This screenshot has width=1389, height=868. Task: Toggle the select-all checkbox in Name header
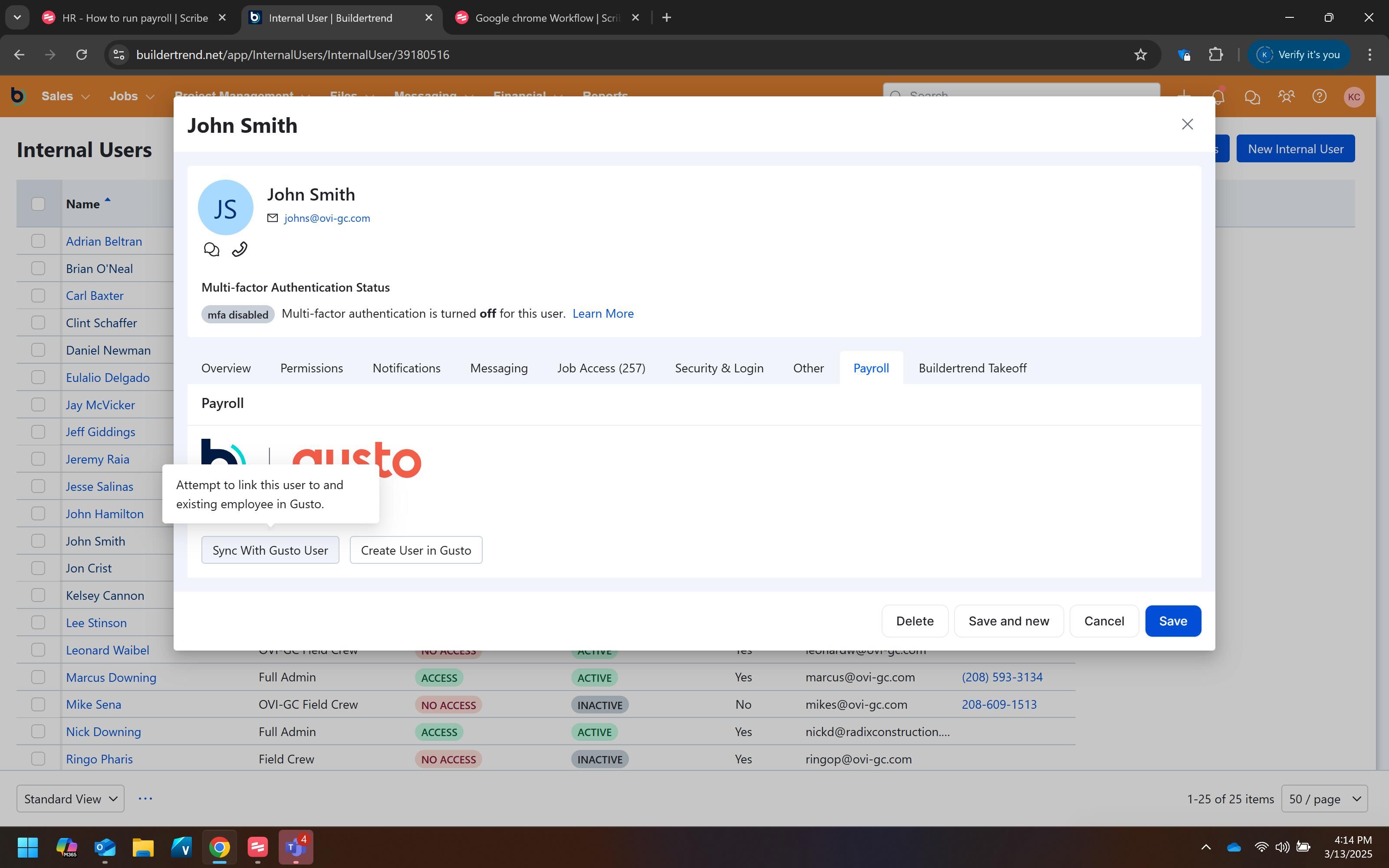[38, 204]
